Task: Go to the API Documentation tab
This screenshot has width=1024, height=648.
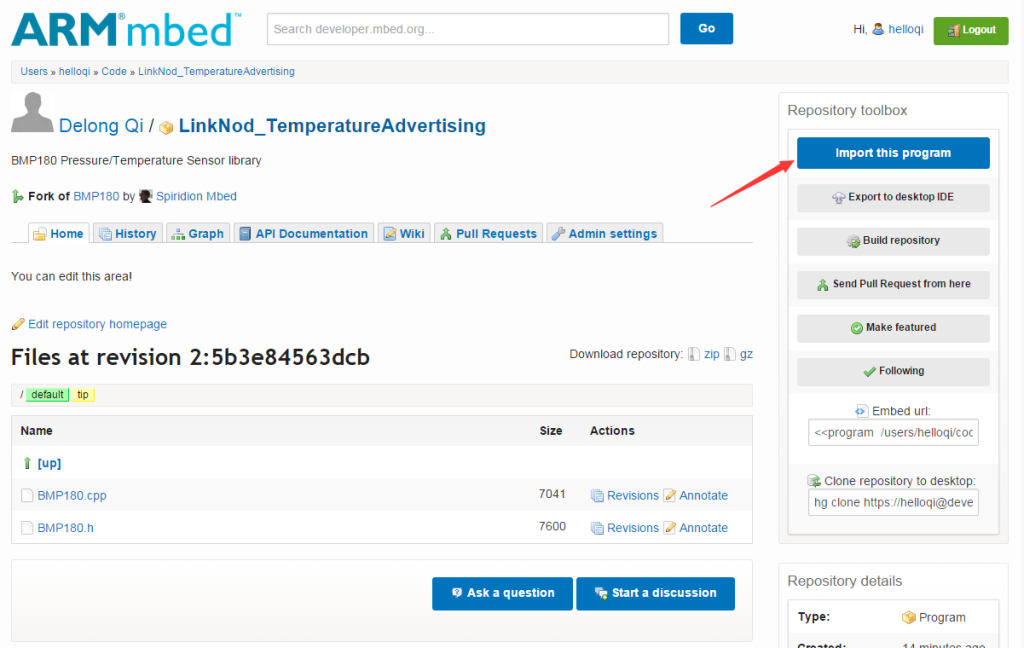Action: (x=304, y=233)
